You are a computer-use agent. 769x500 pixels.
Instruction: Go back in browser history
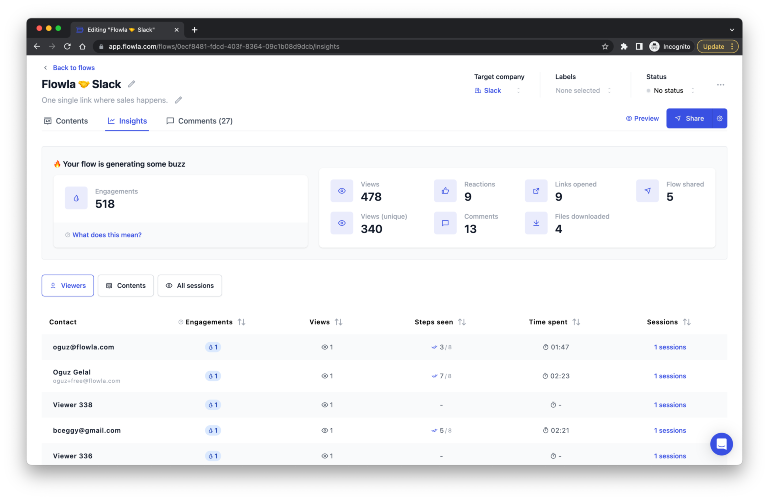(x=37, y=47)
